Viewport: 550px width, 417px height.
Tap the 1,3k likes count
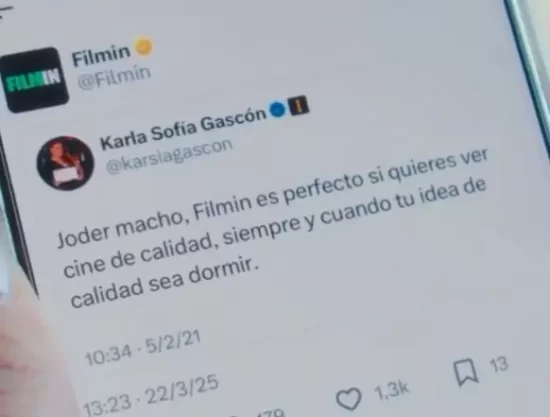point(392,390)
